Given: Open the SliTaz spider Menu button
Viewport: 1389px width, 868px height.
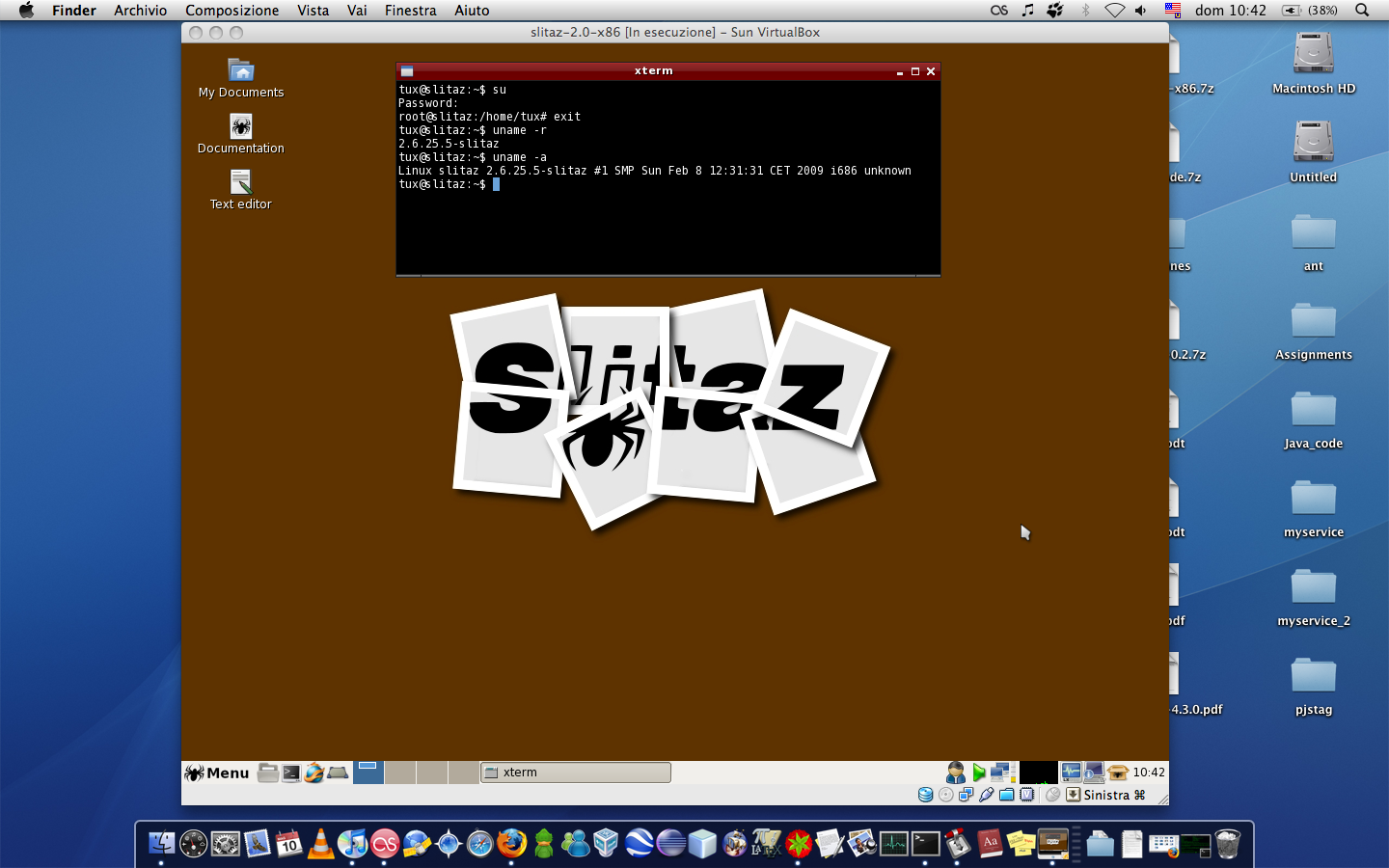Looking at the screenshot, I should (x=217, y=773).
